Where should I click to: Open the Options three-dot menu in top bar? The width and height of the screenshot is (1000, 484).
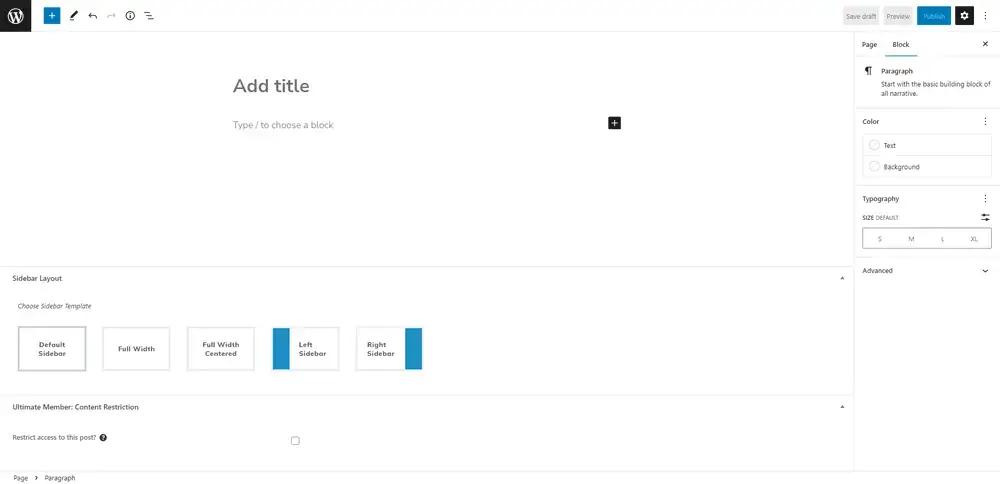985,16
